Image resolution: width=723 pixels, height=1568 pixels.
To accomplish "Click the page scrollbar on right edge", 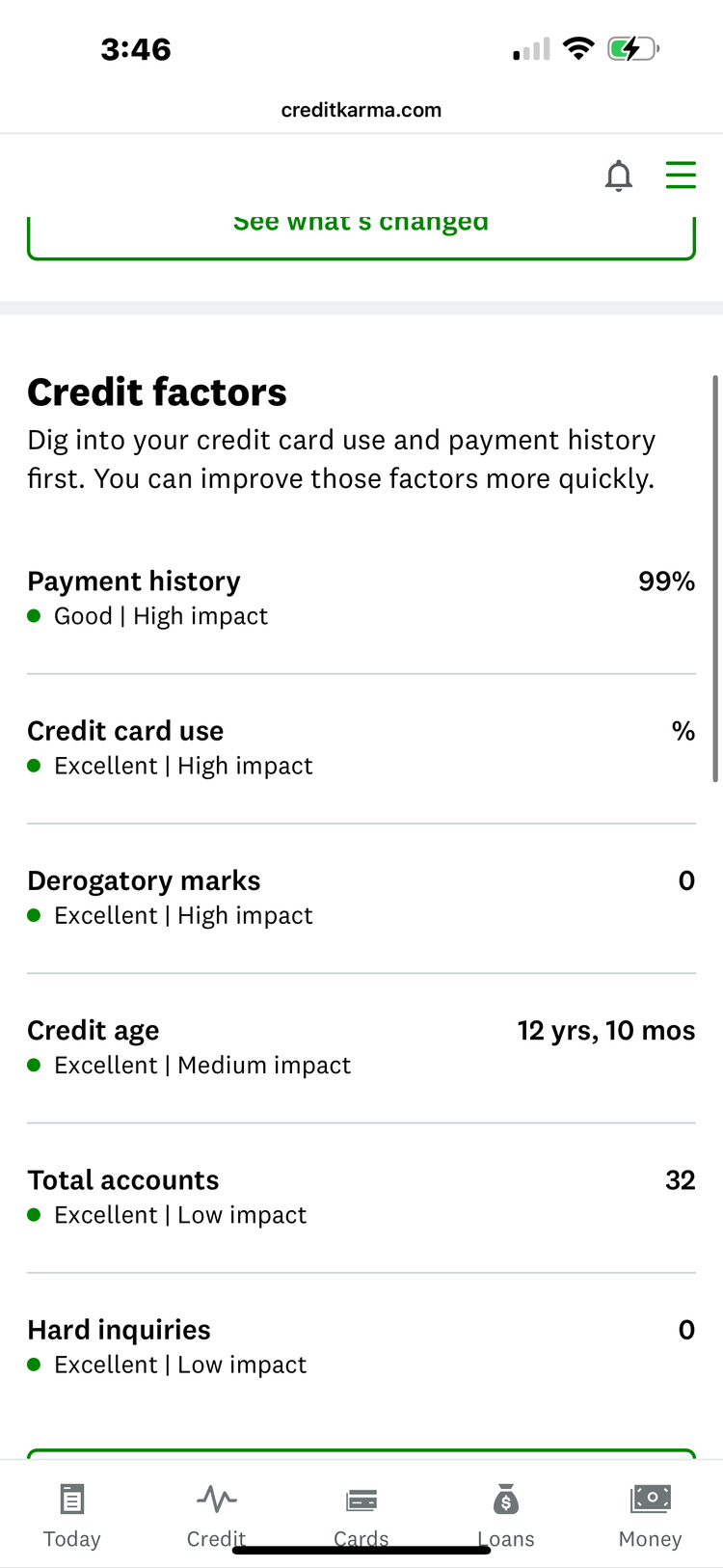I will 715,579.
